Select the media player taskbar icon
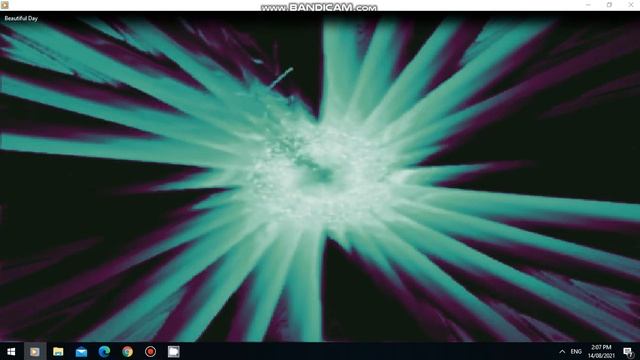Screen dimensions: 640x360 click(x=35, y=351)
